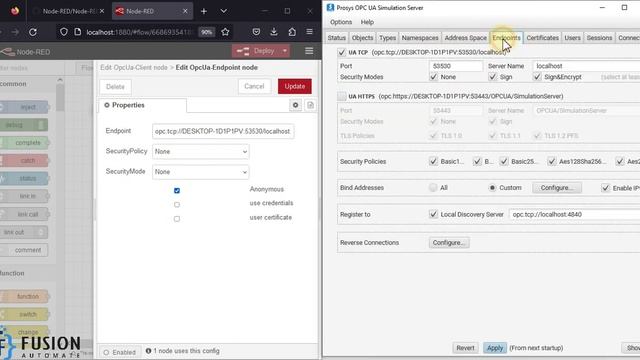Switch to the Certificates tab

(x=542, y=38)
